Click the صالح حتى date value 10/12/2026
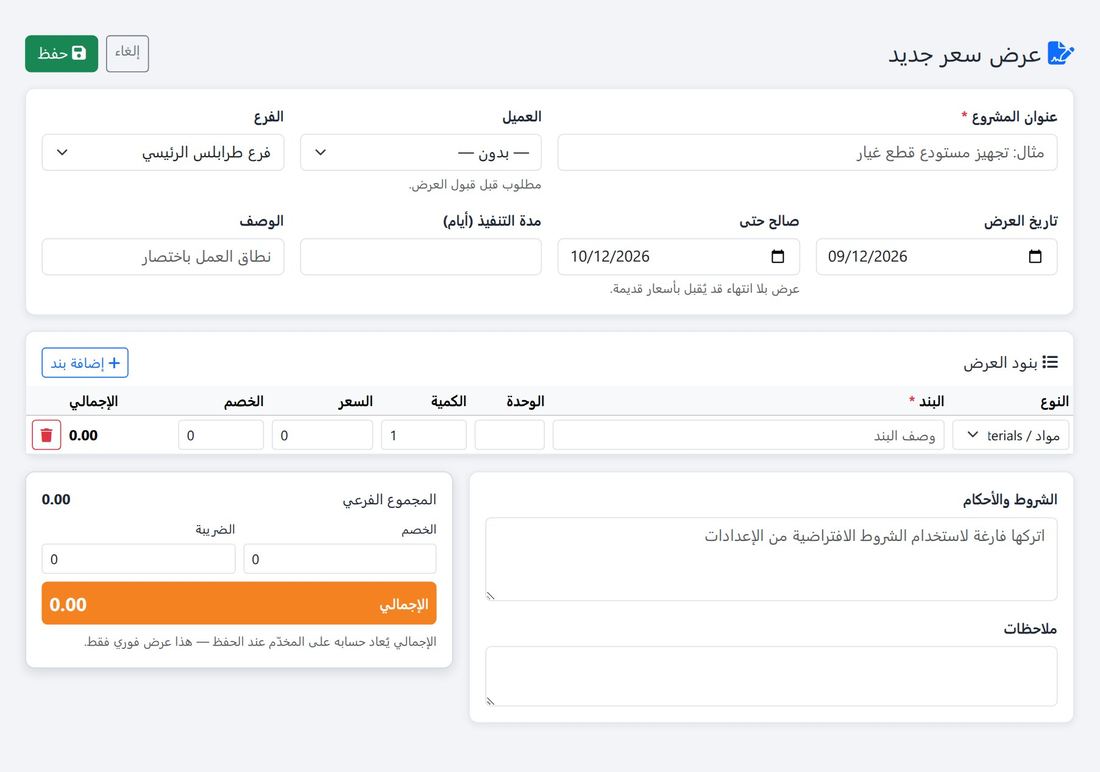This screenshot has width=1100, height=772. [610, 256]
